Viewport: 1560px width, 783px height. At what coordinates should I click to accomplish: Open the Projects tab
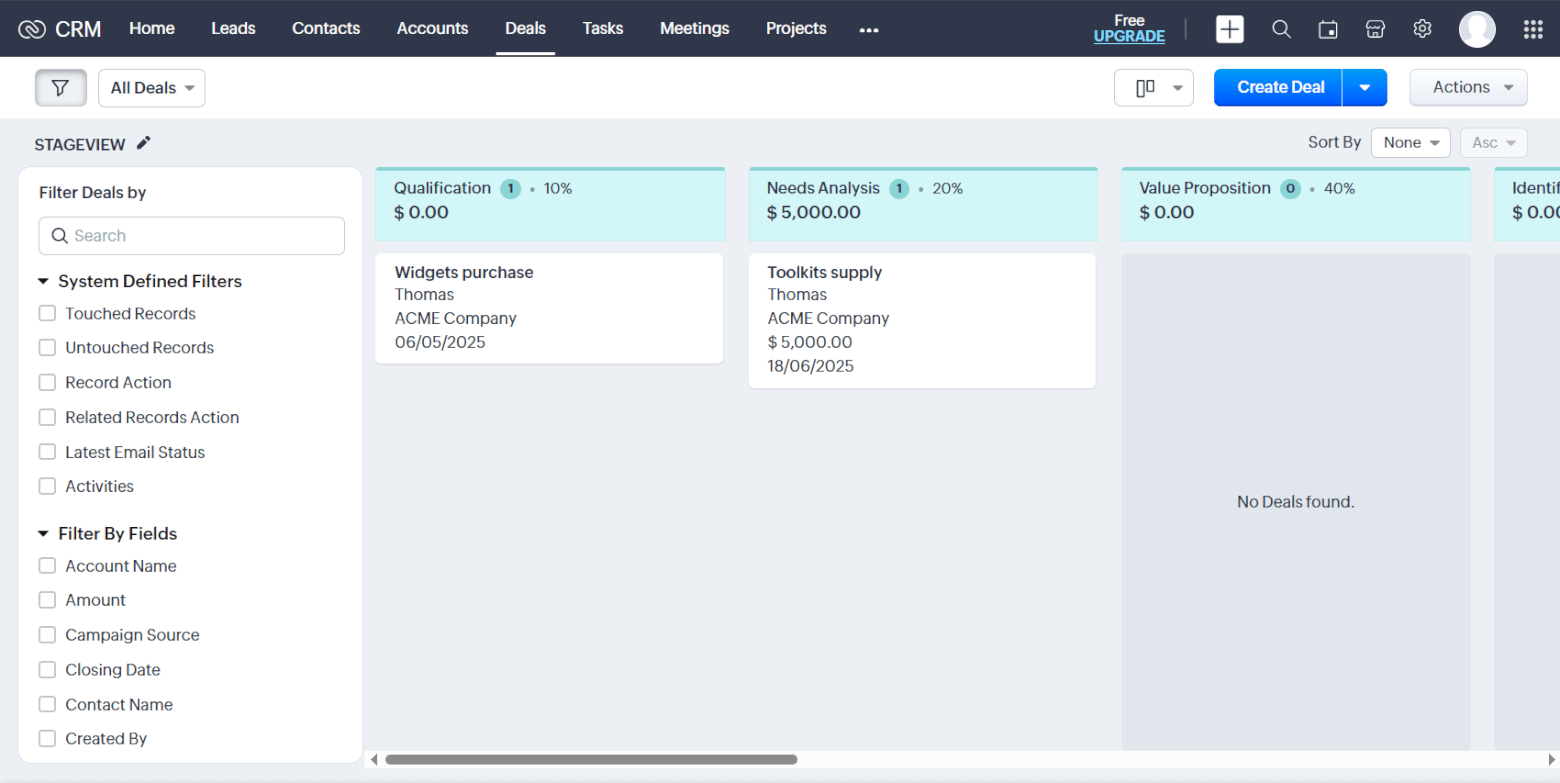point(796,29)
